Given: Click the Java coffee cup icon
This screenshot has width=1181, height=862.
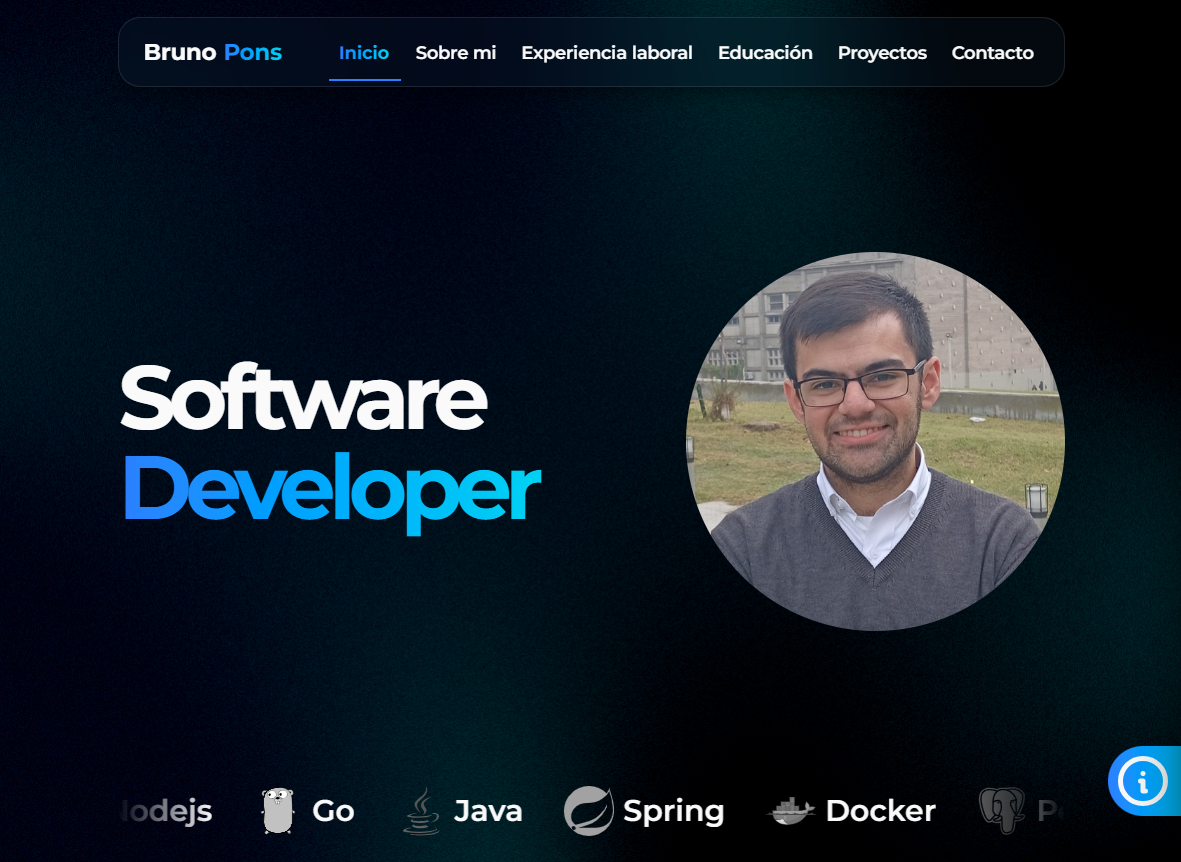Looking at the screenshot, I should pos(421,811).
